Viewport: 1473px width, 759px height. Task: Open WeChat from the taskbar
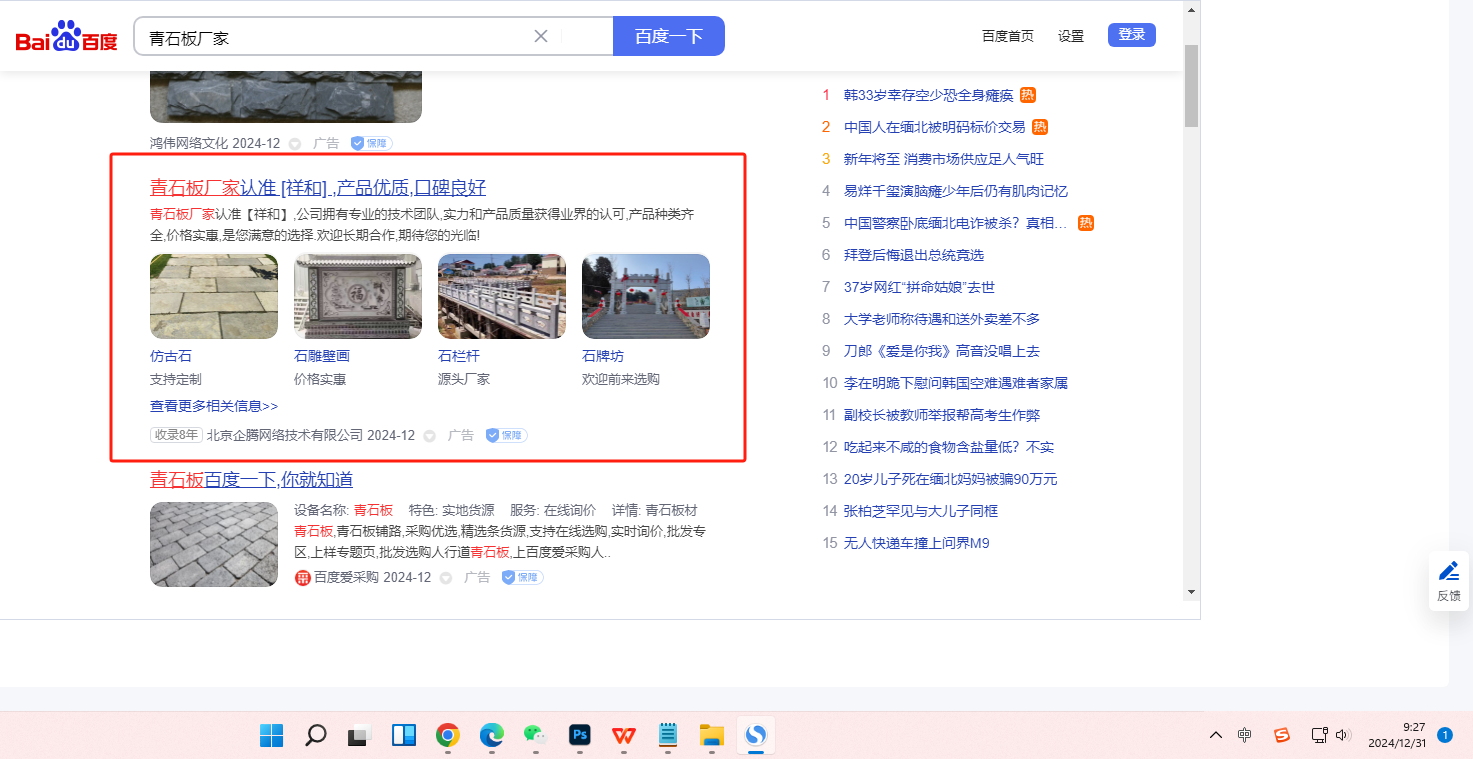[x=536, y=736]
